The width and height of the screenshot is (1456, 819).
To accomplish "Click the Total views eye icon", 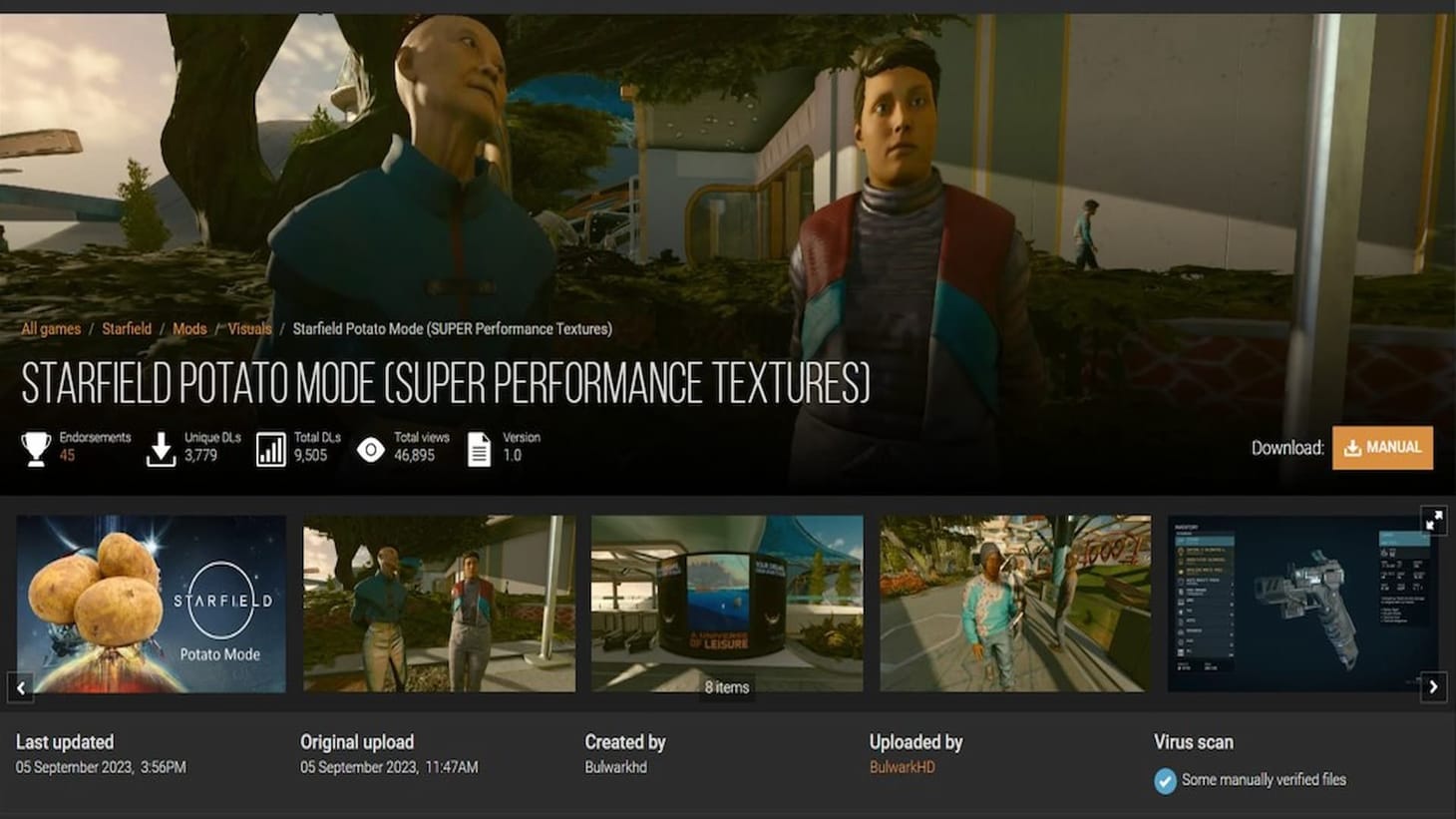I will [x=373, y=449].
